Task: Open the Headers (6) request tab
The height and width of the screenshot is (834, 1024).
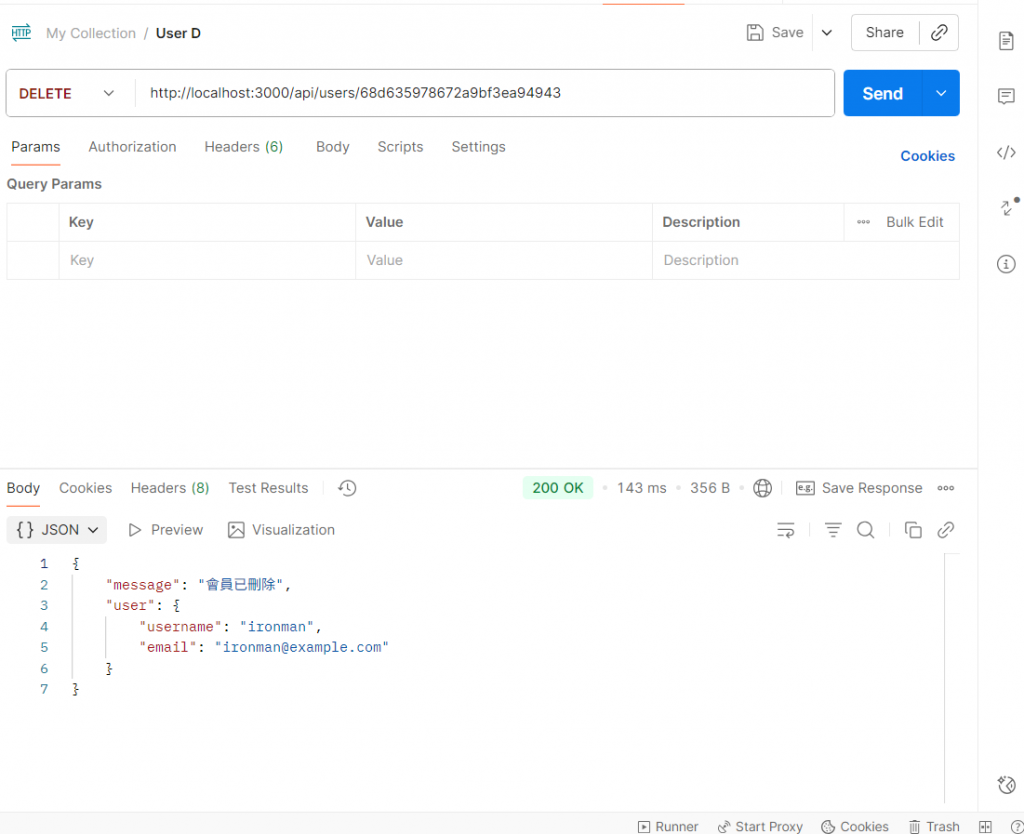Action: (244, 147)
